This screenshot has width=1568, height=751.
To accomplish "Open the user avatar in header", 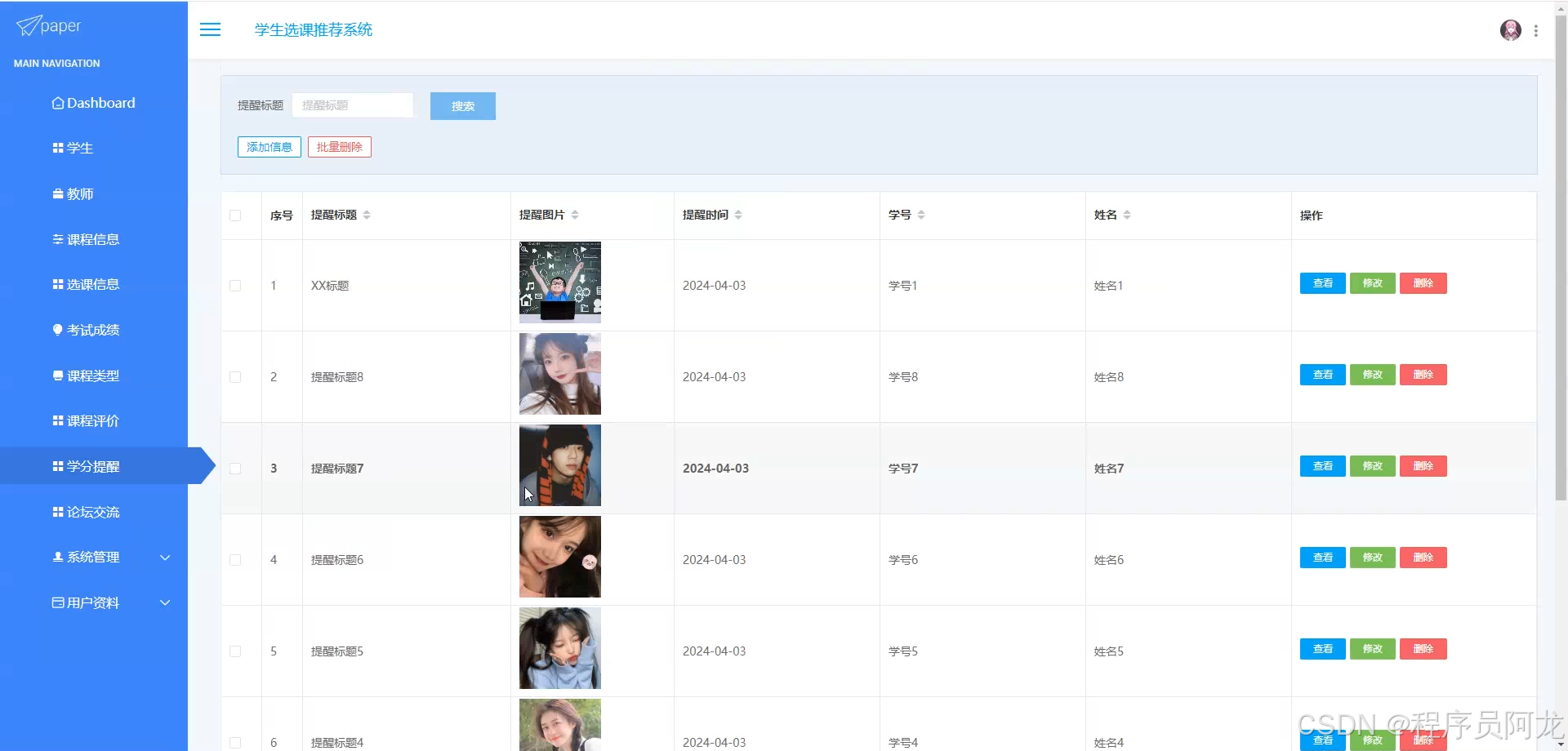I will 1510,30.
